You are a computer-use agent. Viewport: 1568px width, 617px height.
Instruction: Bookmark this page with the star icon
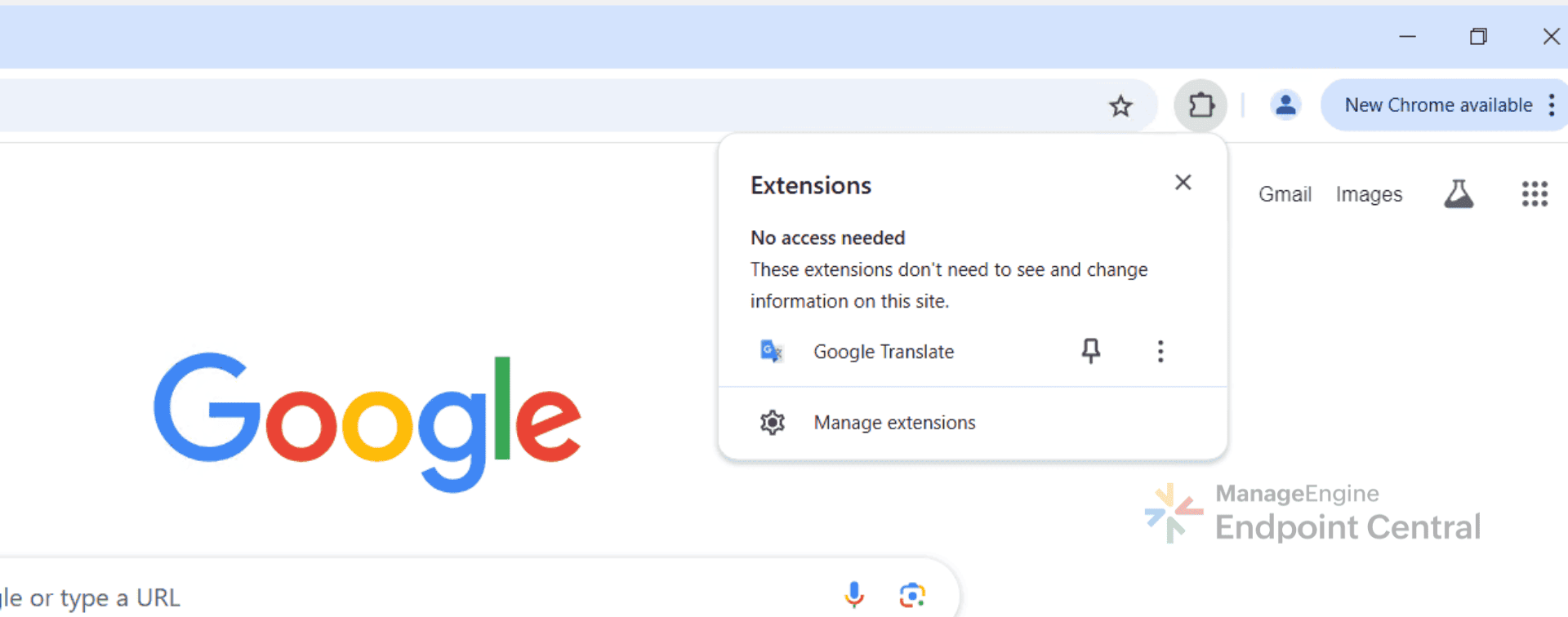click(x=1120, y=106)
